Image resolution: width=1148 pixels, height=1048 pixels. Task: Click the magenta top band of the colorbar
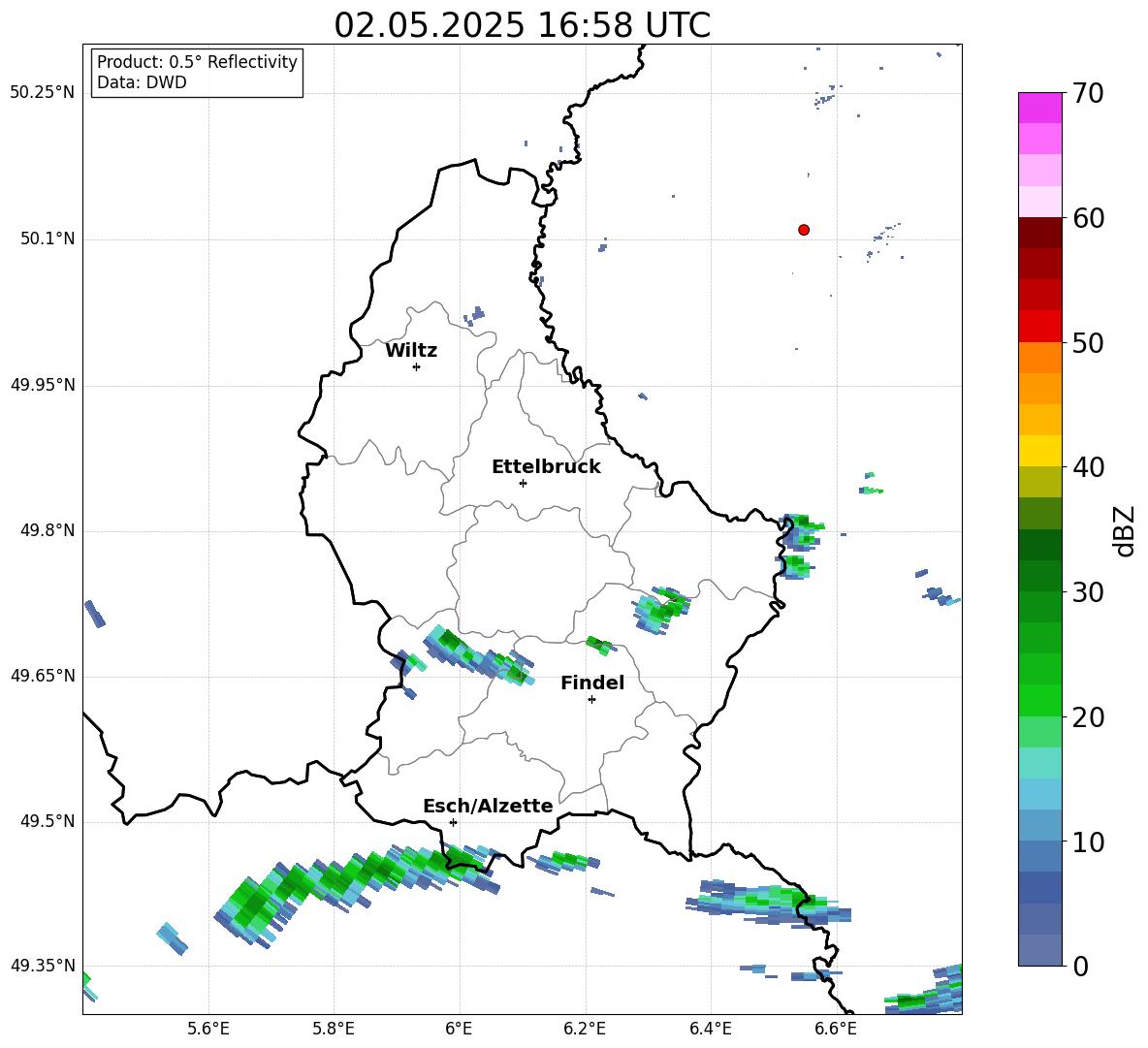1039,108
